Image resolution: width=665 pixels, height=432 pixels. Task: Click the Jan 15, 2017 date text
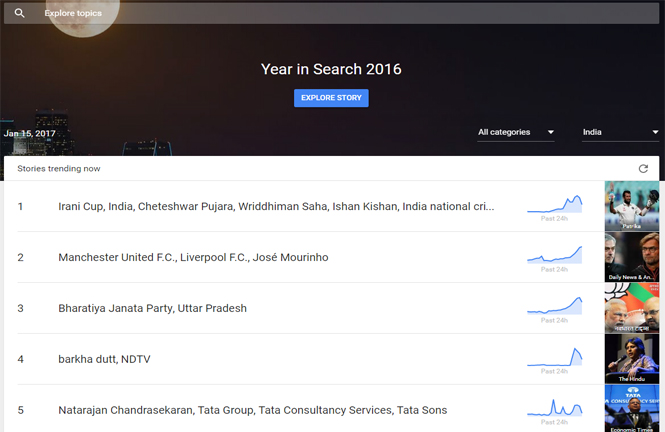click(x=30, y=134)
